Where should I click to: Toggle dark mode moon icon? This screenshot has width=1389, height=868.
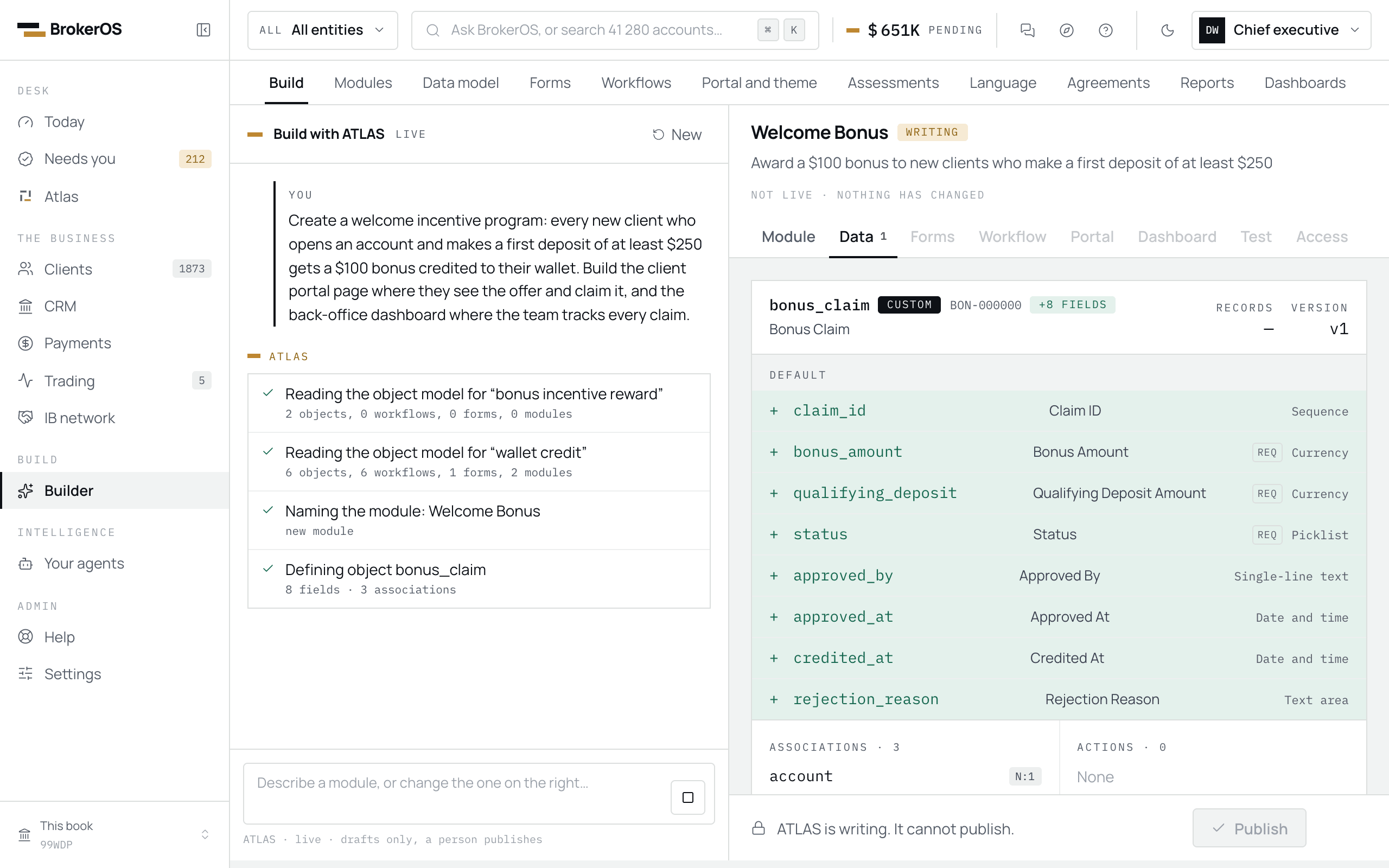[x=1168, y=30]
